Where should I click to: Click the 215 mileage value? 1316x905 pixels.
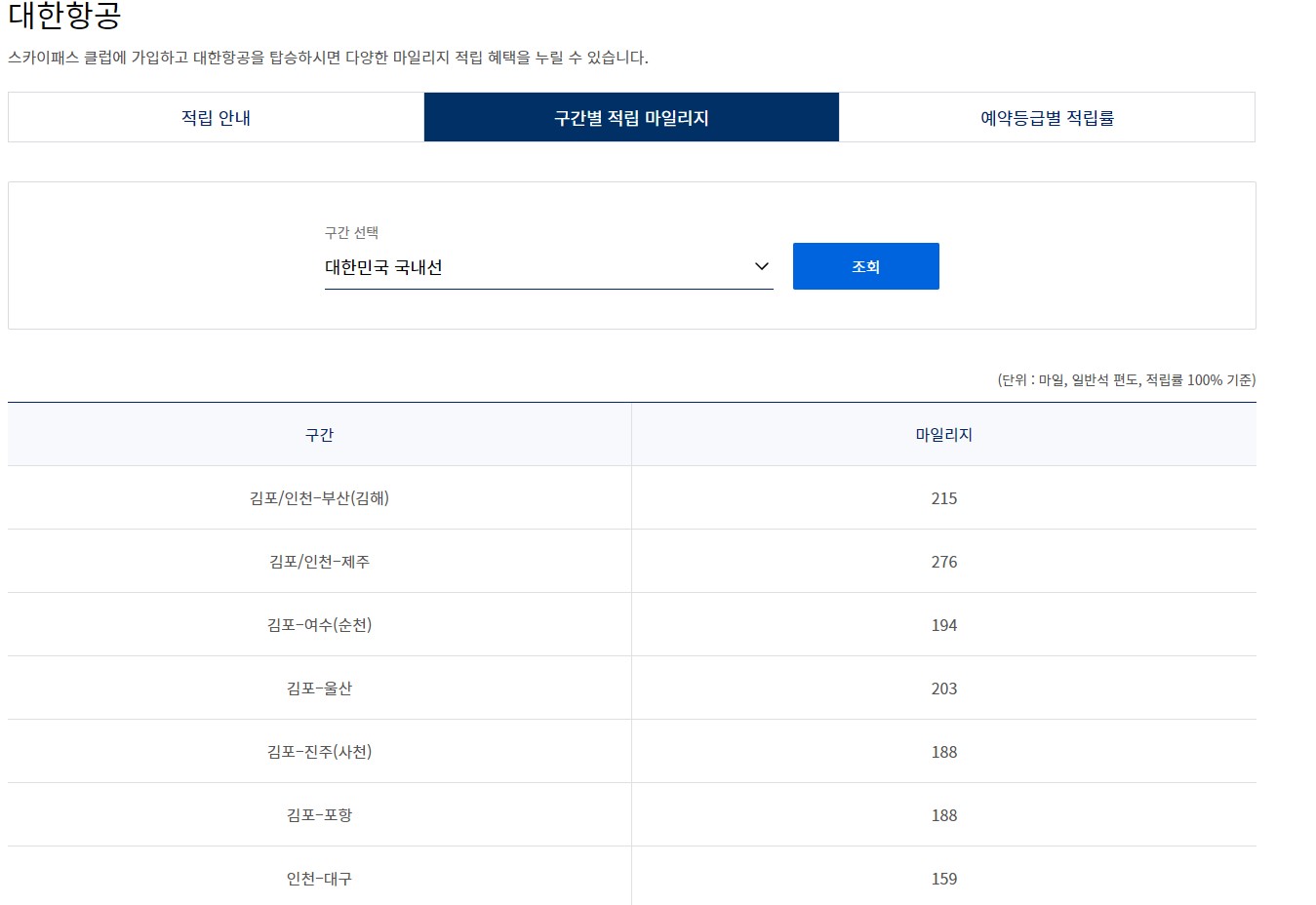point(943,498)
